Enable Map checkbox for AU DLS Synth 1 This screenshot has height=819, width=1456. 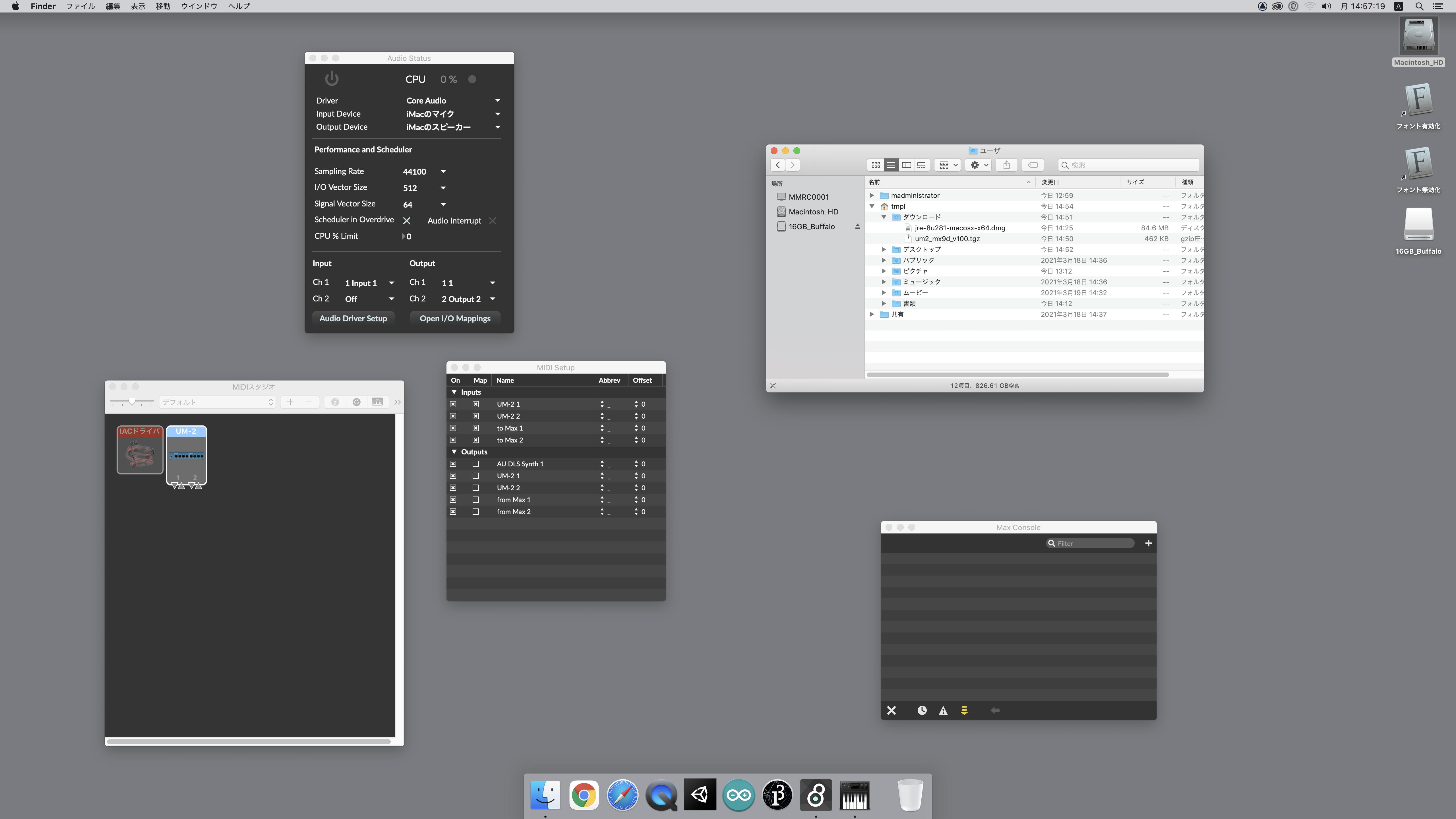(475, 464)
